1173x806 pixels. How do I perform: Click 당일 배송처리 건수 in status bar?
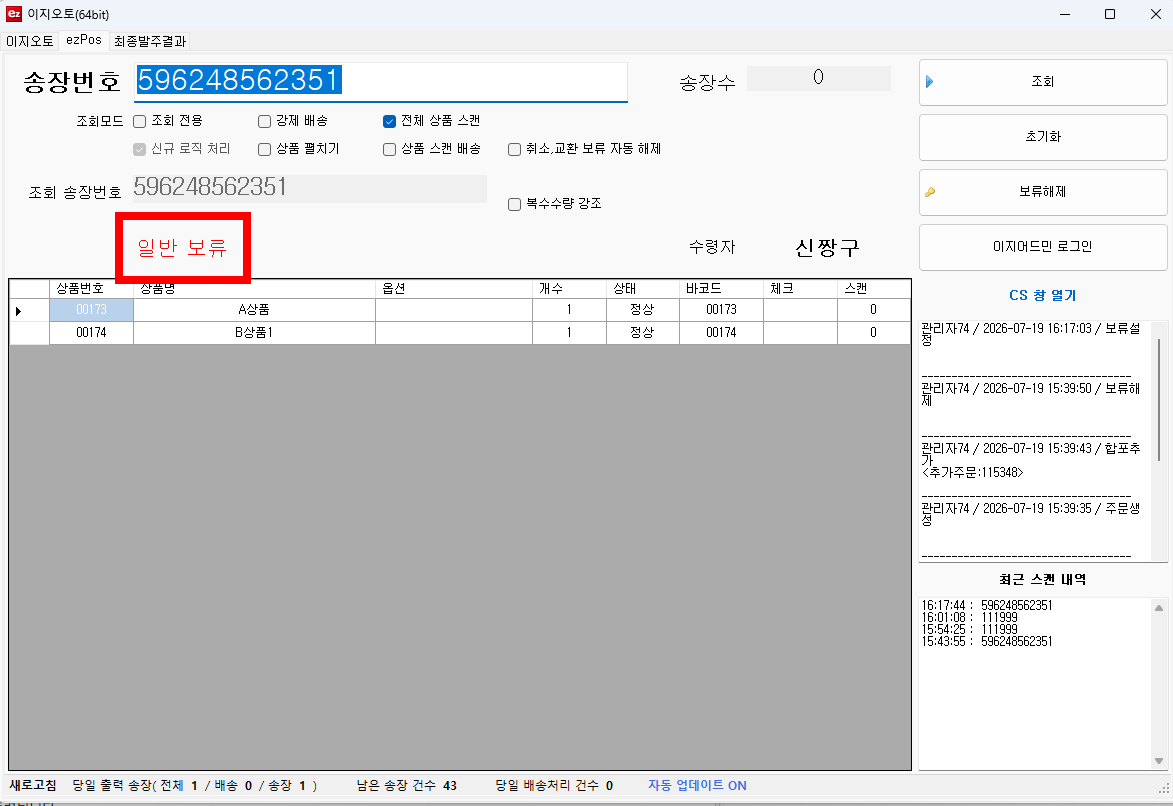coord(554,785)
